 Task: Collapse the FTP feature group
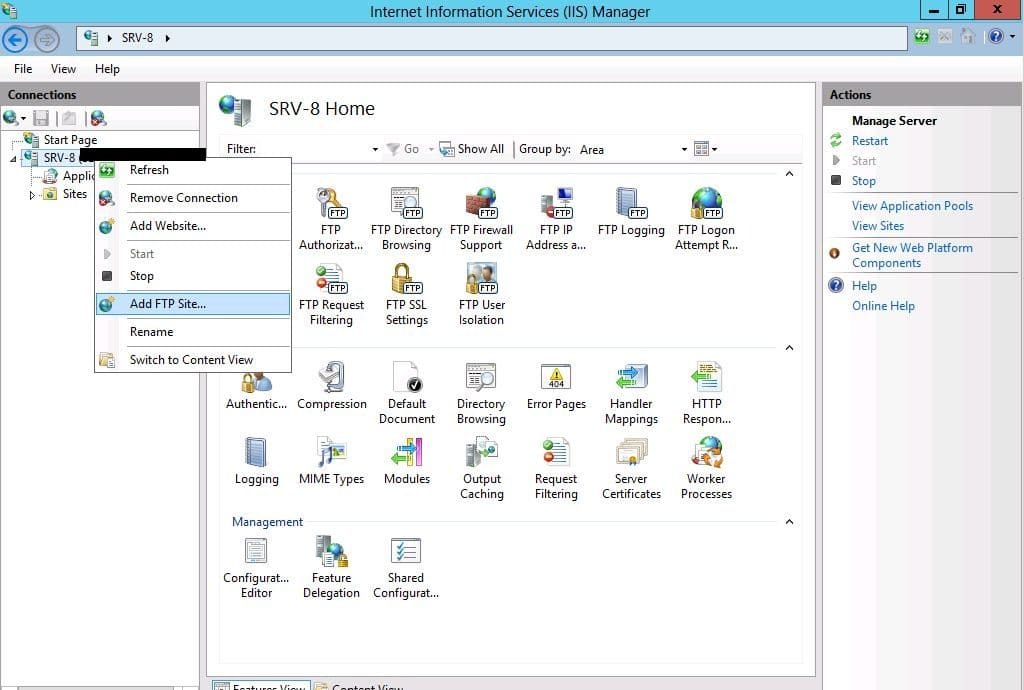coord(790,174)
